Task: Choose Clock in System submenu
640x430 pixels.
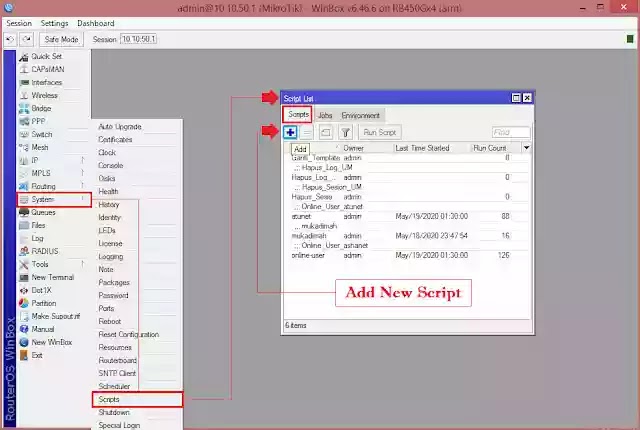Action: 107,153
